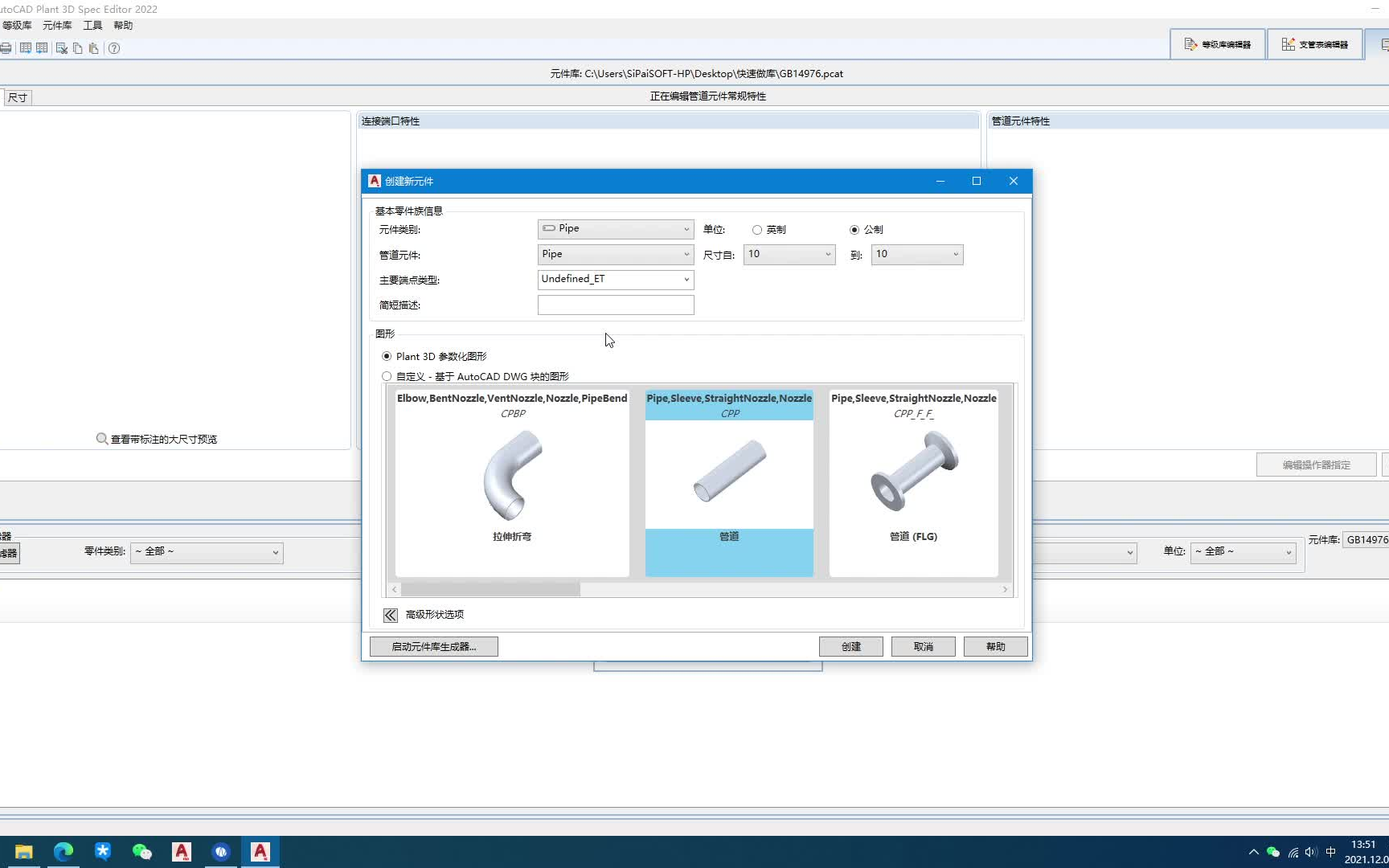Open the 尺寸自 size-from dropdown
Image resolution: width=1389 pixels, height=868 pixels.
click(789, 255)
